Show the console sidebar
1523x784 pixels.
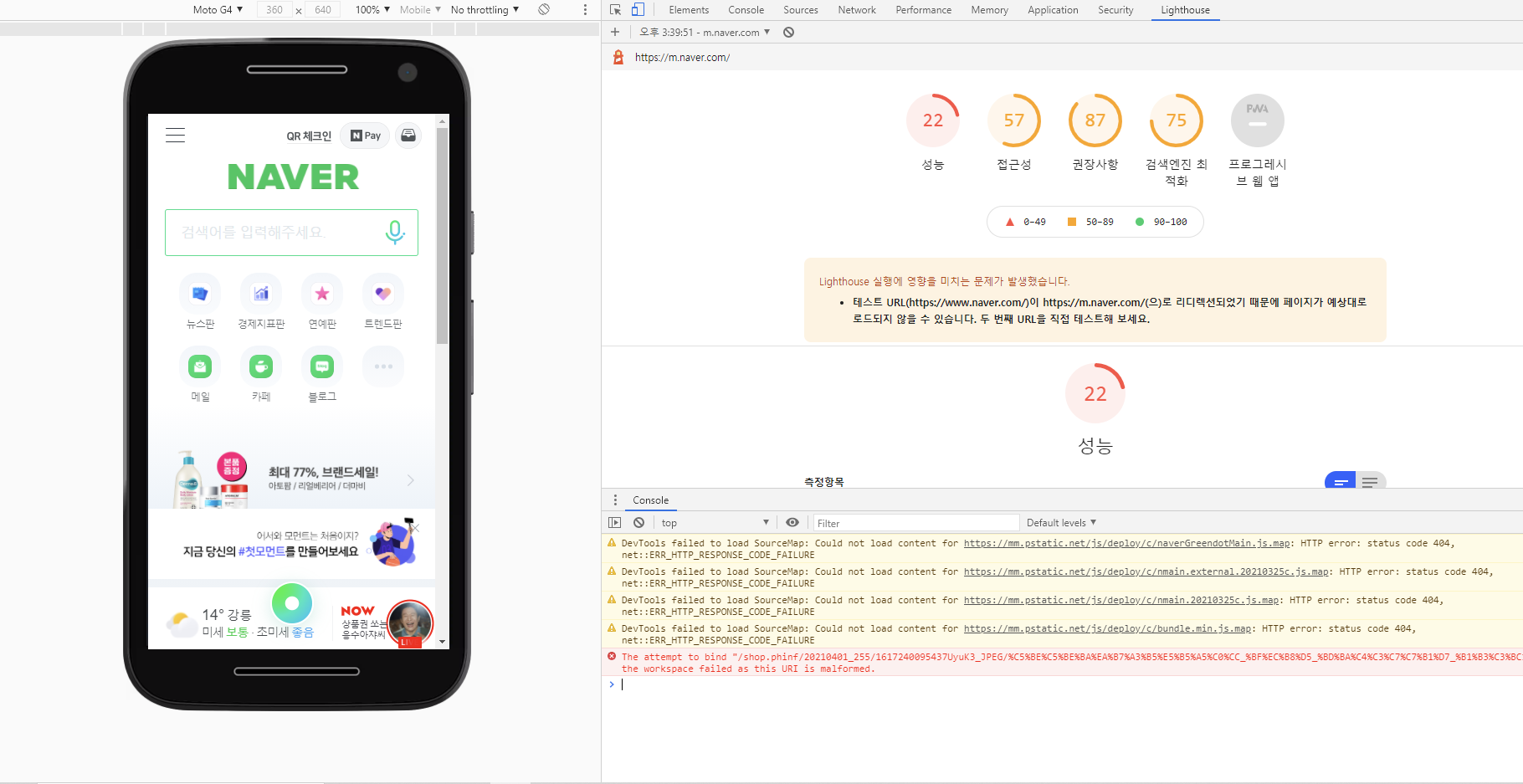[x=615, y=522]
